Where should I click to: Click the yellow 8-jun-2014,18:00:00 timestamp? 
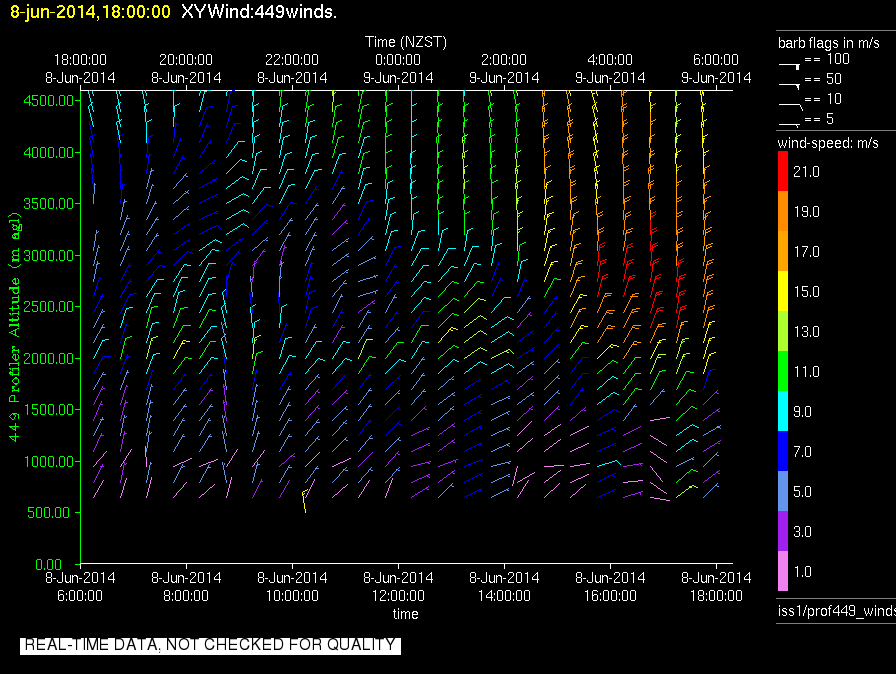pos(88,12)
